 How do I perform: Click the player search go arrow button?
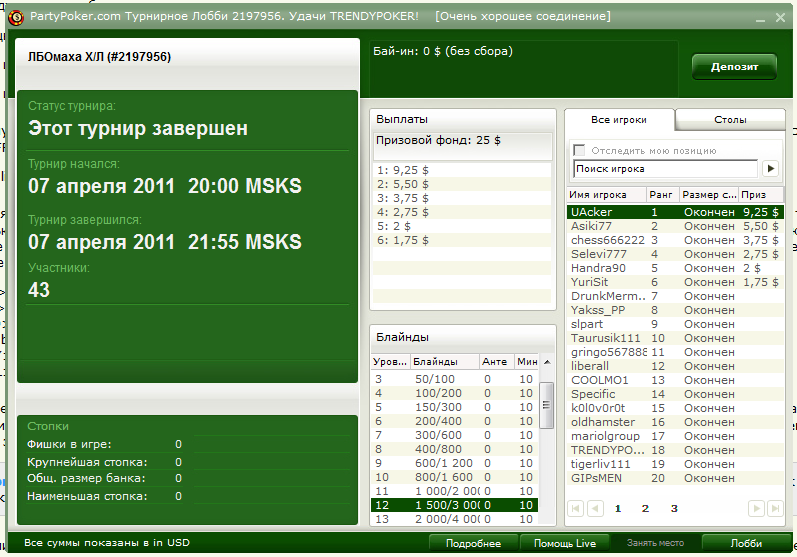tap(771, 169)
